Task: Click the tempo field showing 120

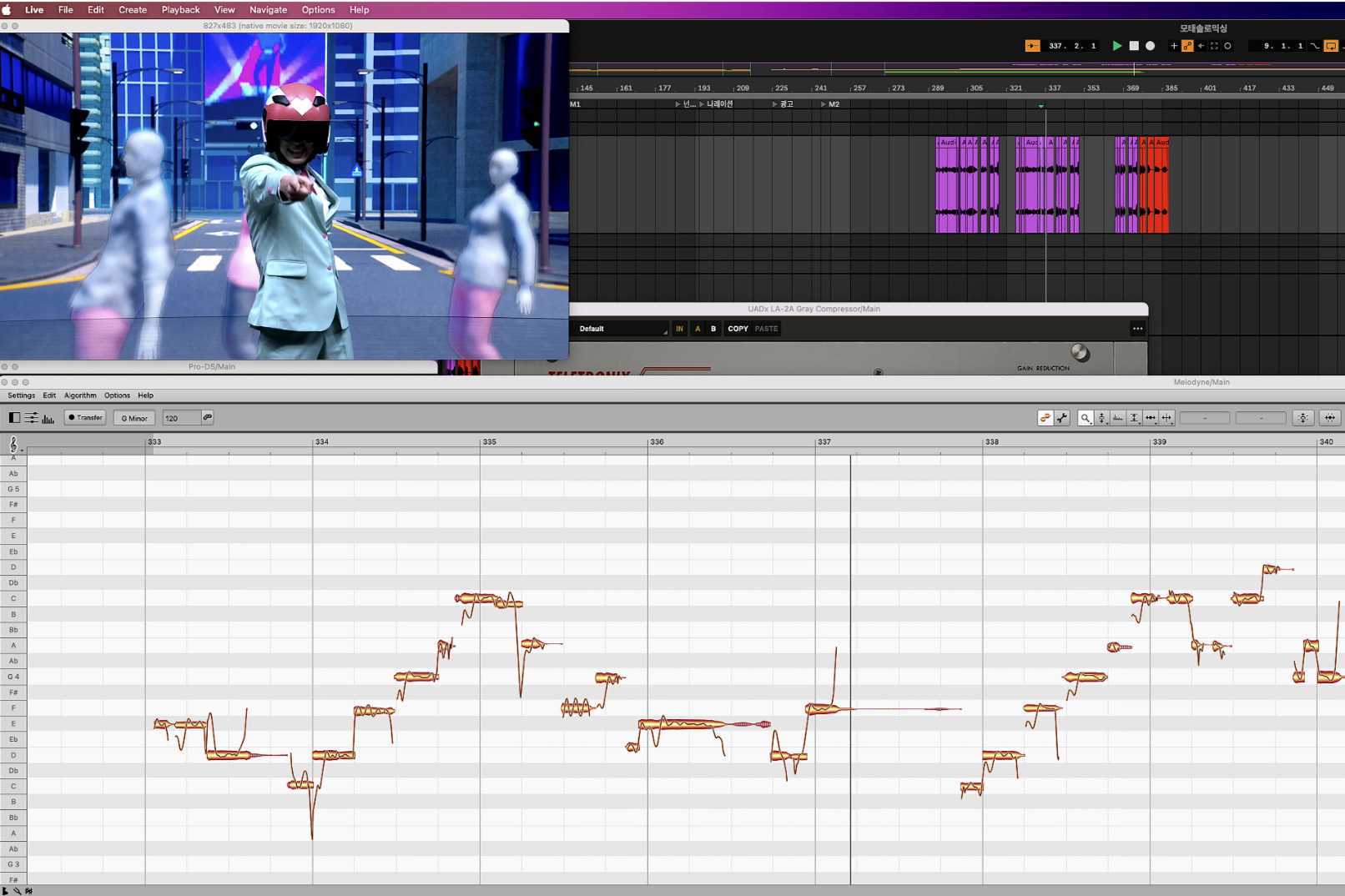Action: (x=179, y=417)
